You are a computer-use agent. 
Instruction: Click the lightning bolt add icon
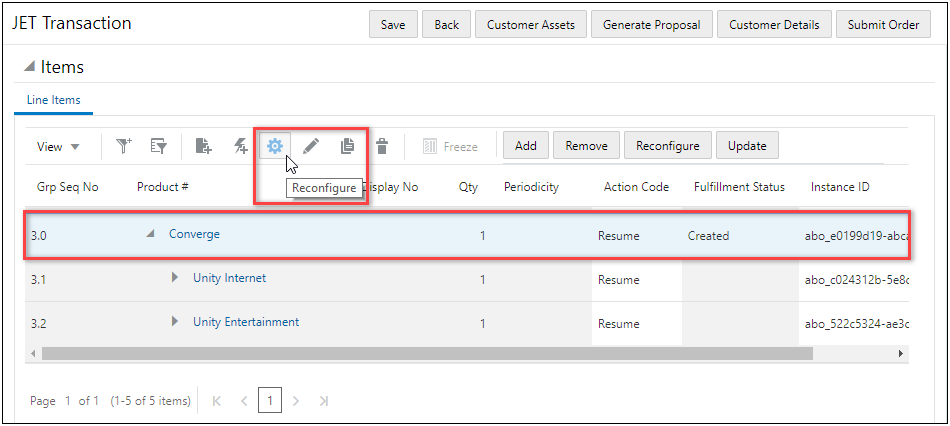[x=240, y=146]
